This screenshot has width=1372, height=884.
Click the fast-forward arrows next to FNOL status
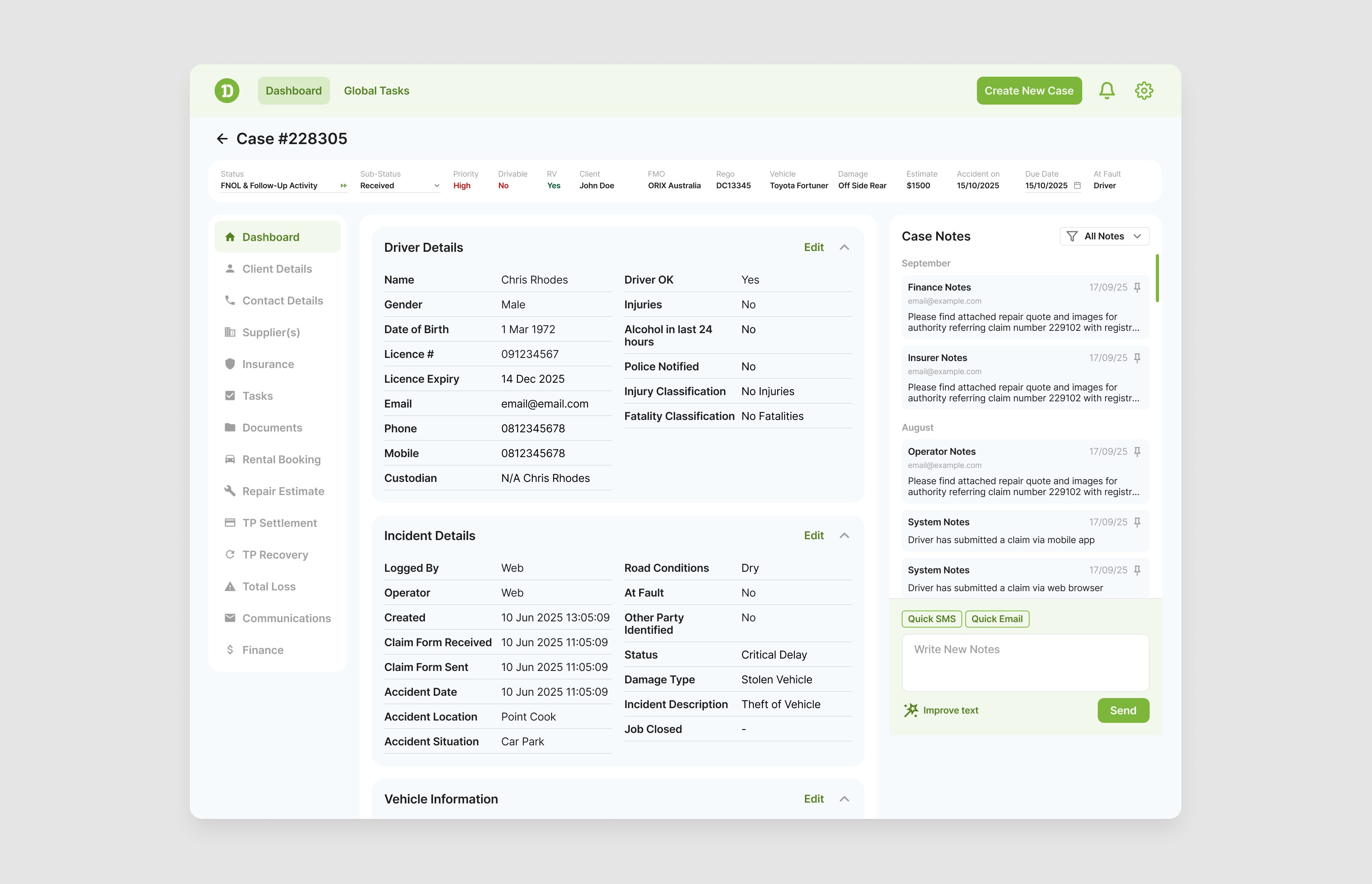pyautogui.click(x=343, y=186)
